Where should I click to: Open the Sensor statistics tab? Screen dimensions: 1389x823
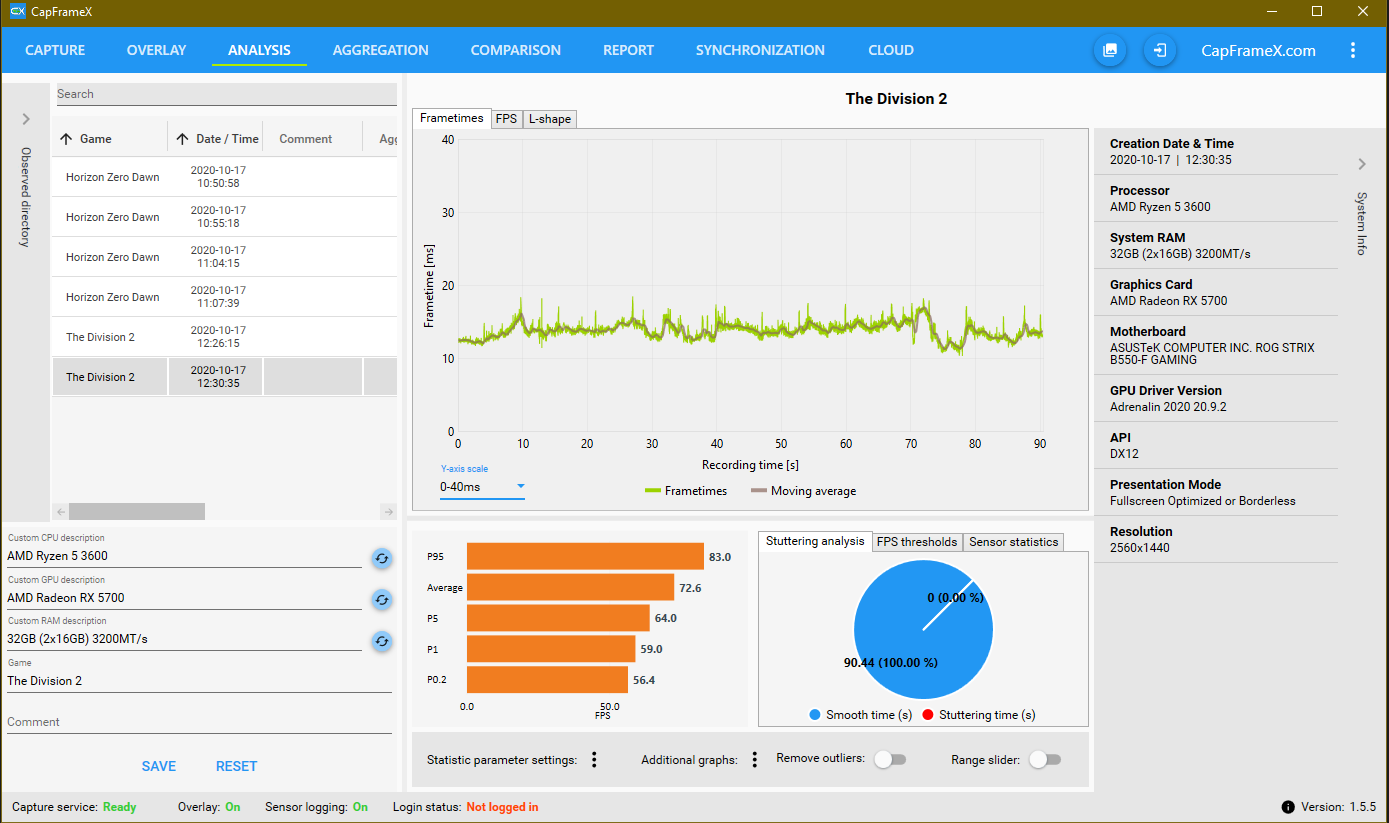click(x=1013, y=542)
